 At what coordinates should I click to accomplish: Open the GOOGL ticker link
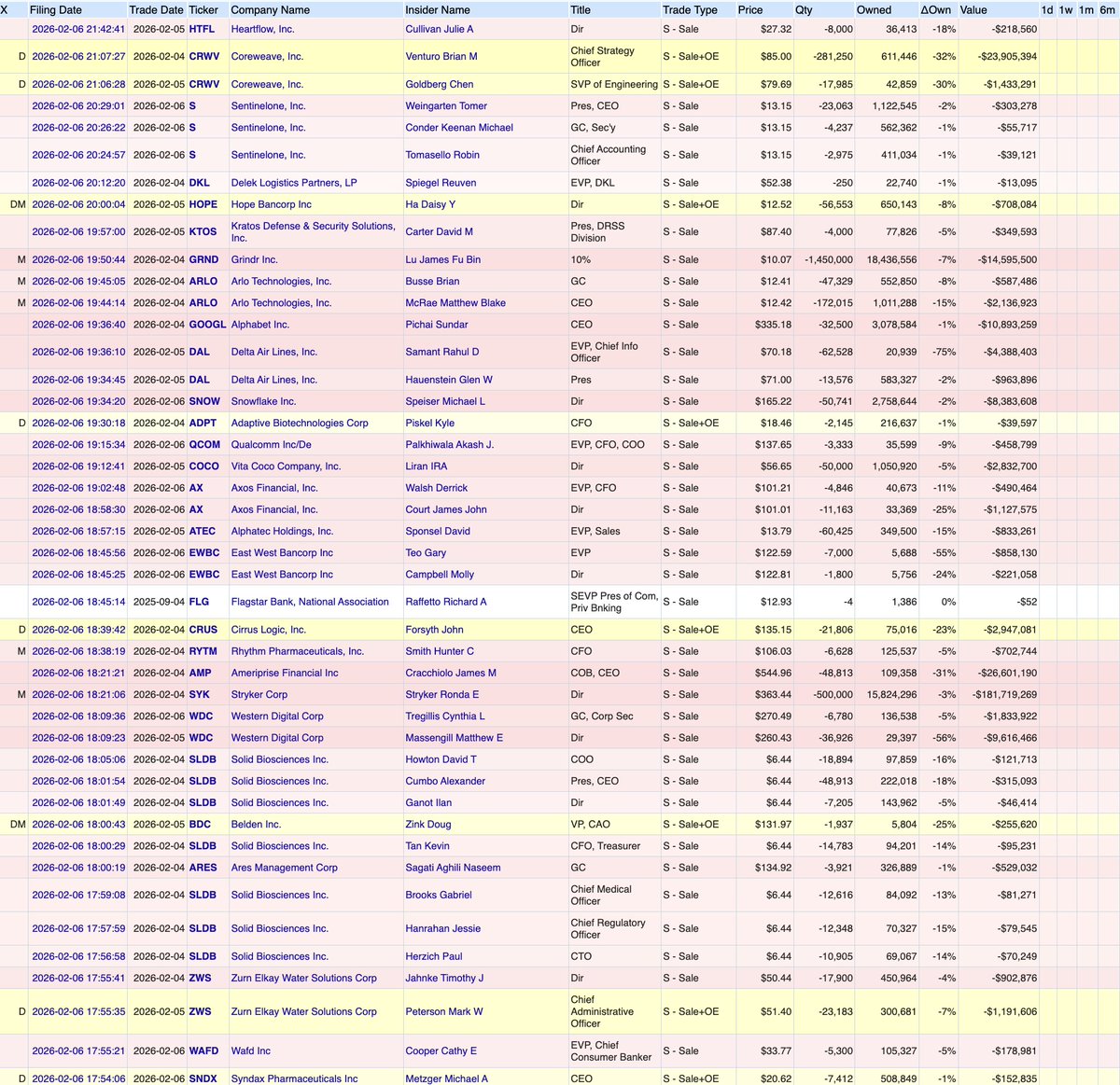click(207, 324)
